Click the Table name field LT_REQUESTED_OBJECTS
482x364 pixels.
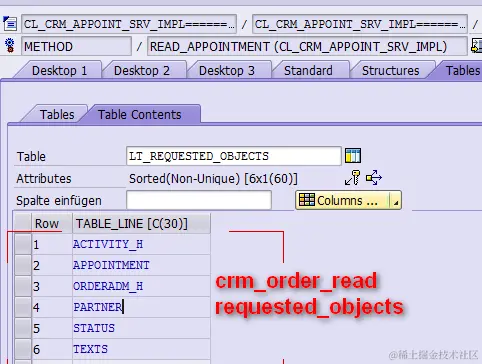coord(234,156)
